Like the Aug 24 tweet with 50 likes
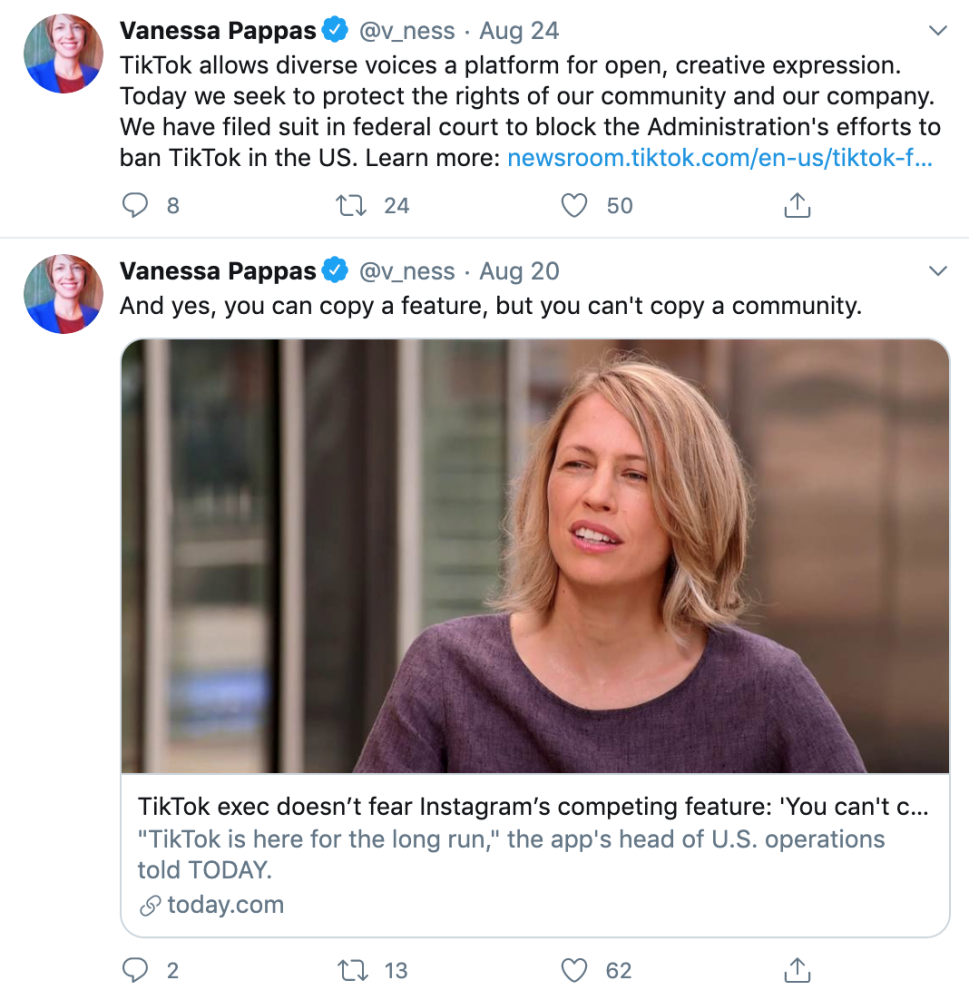Viewport: 969px width, 1000px height. point(574,206)
